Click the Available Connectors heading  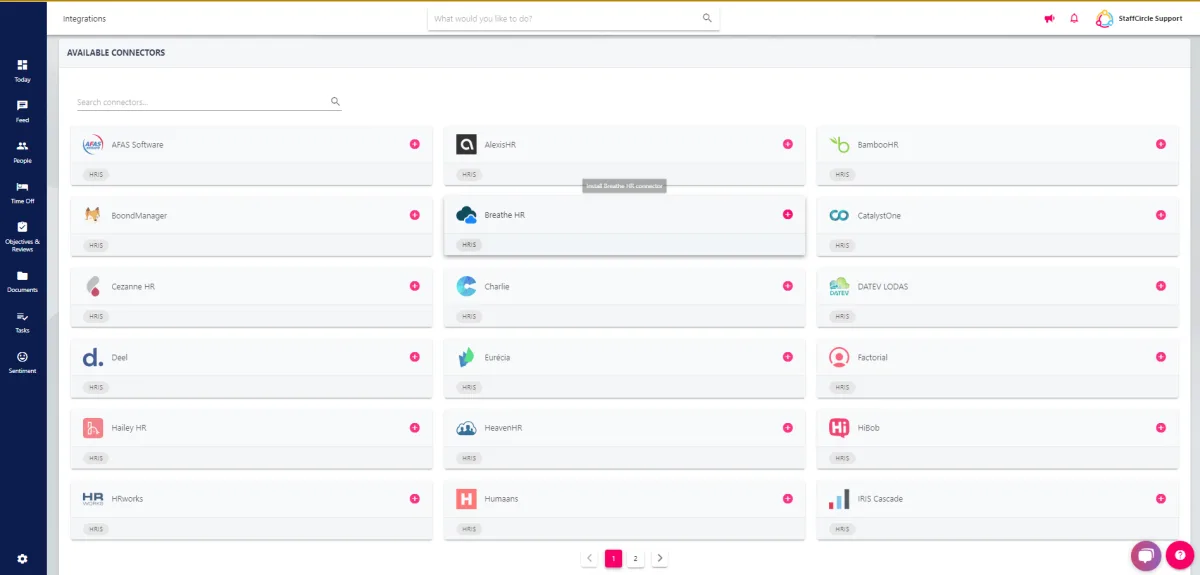[x=116, y=53]
